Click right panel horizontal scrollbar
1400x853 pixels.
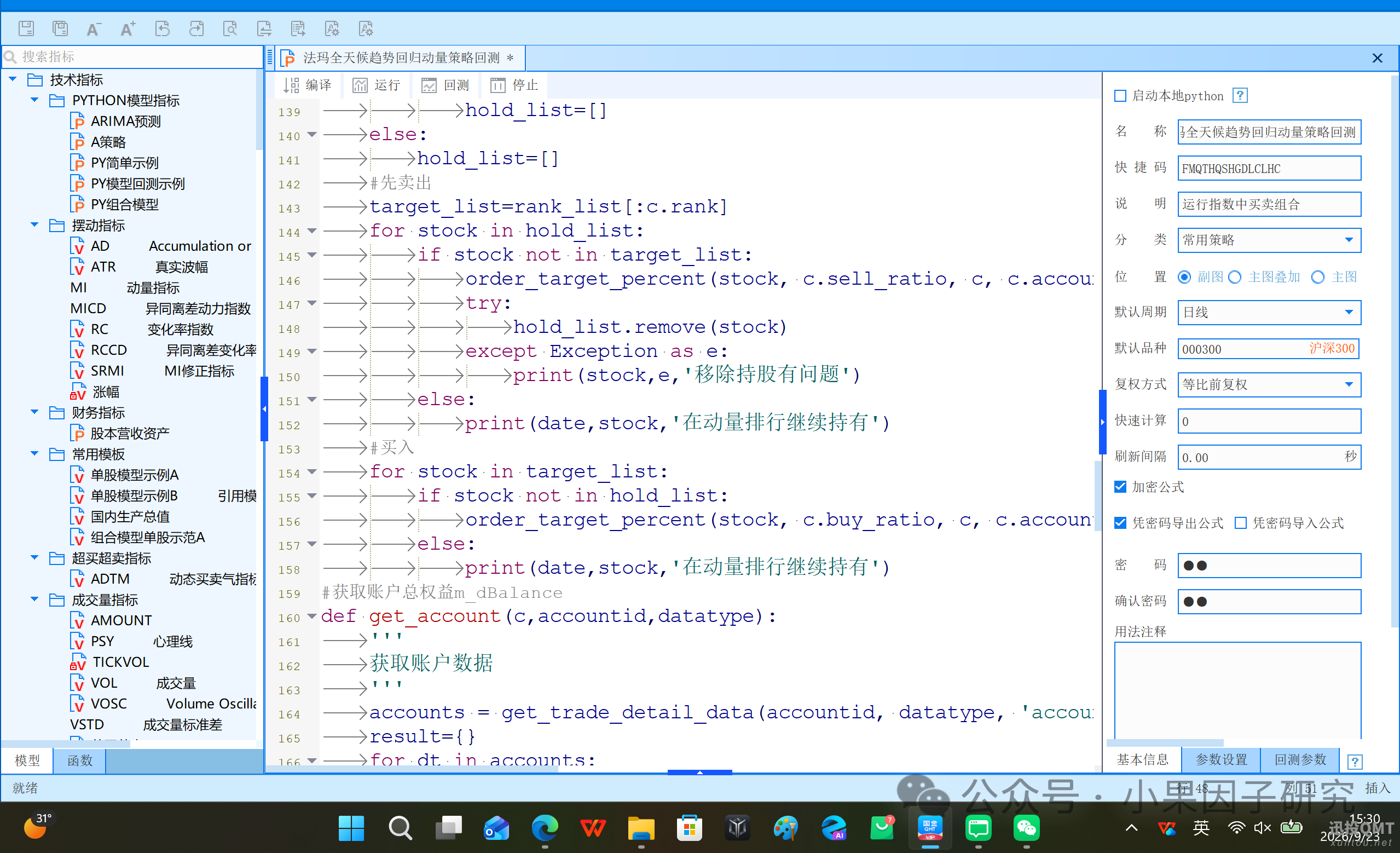click(x=1165, y=743)
